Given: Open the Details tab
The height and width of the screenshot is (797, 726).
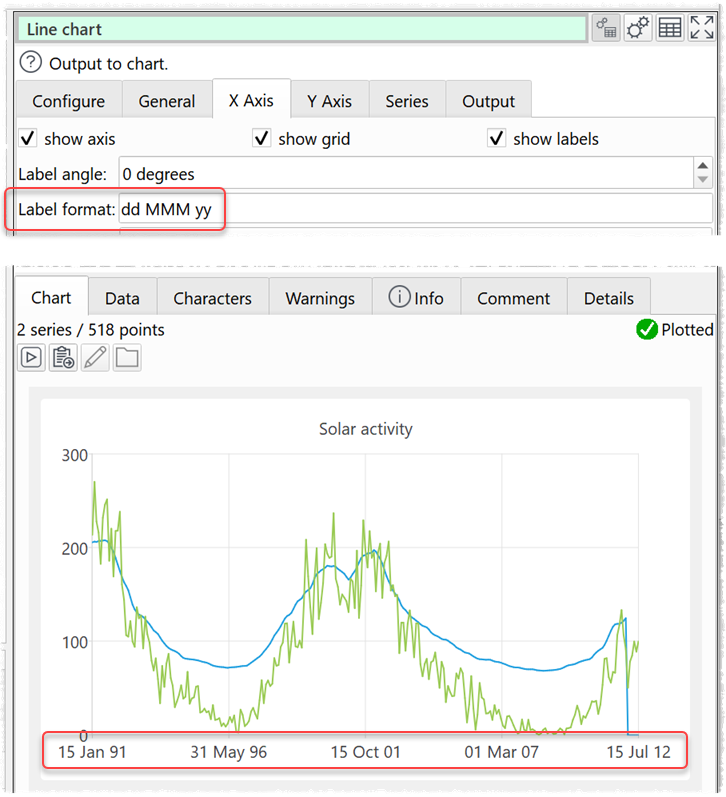Looking at the screenshot, I should [x=609, y=298].
